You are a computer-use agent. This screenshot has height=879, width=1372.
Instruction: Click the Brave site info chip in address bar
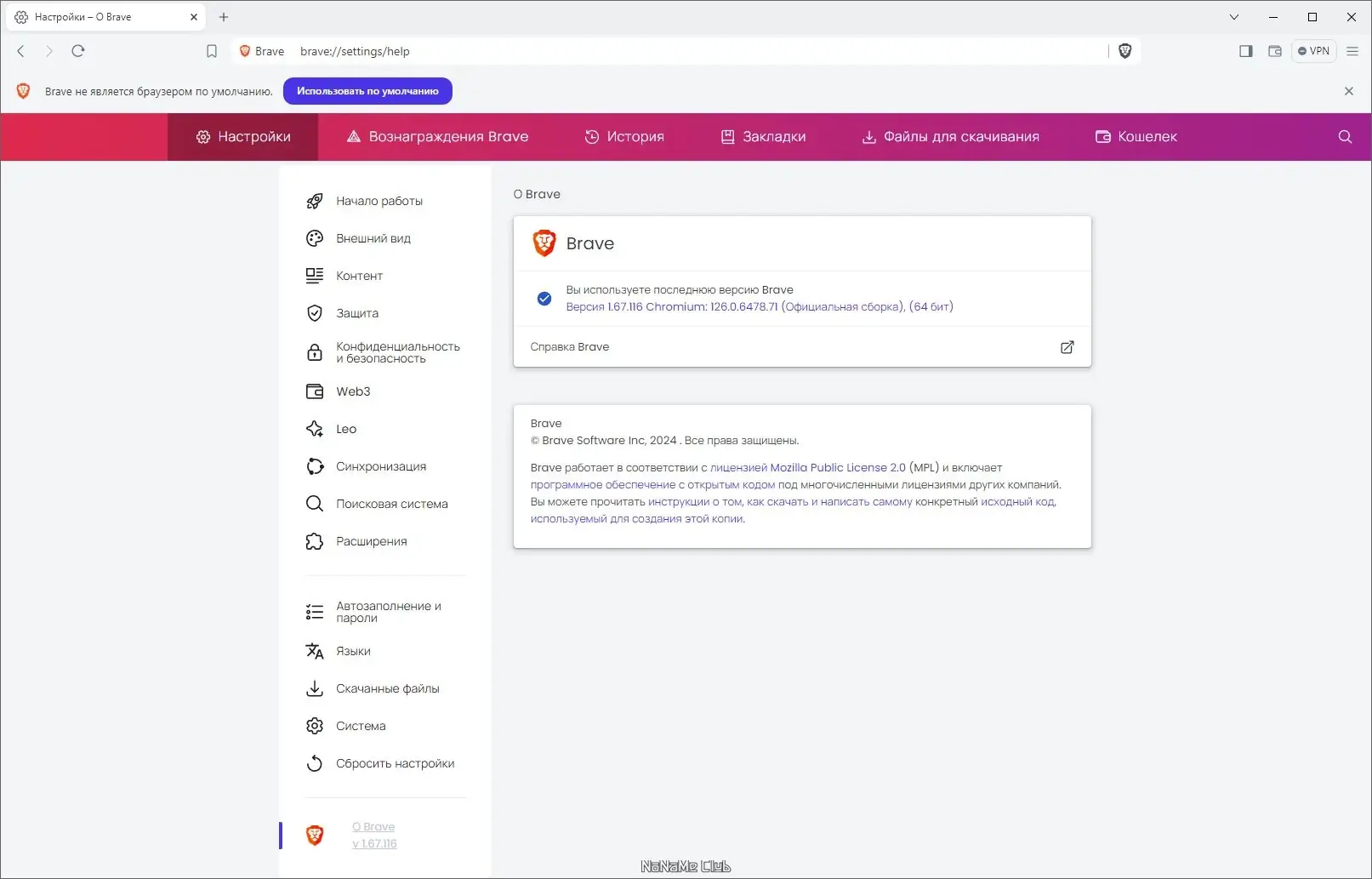(x=262, y=51)
